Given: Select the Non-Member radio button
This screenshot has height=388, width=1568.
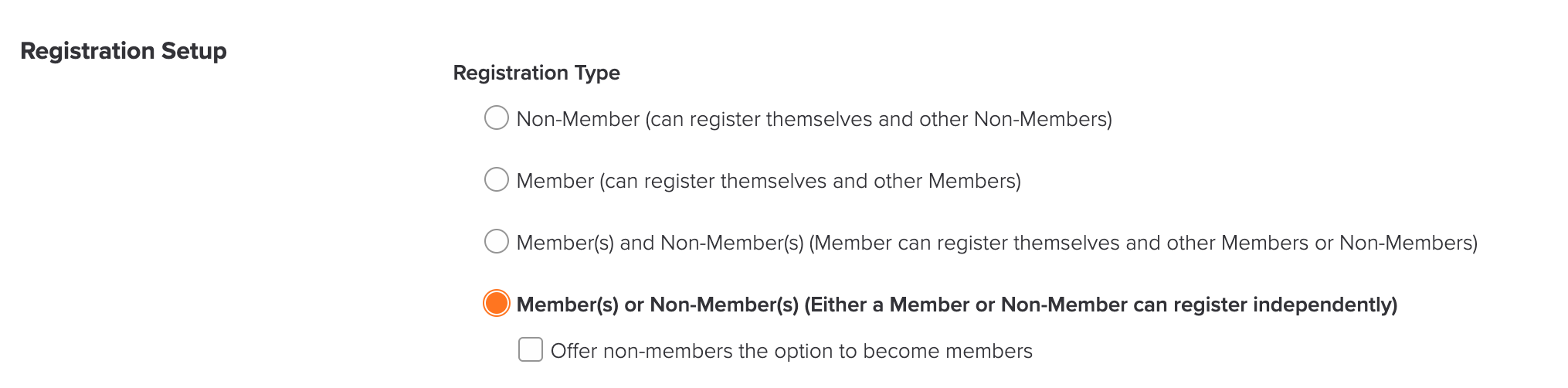Looking at the screenshot, I should tap(496, 118).
